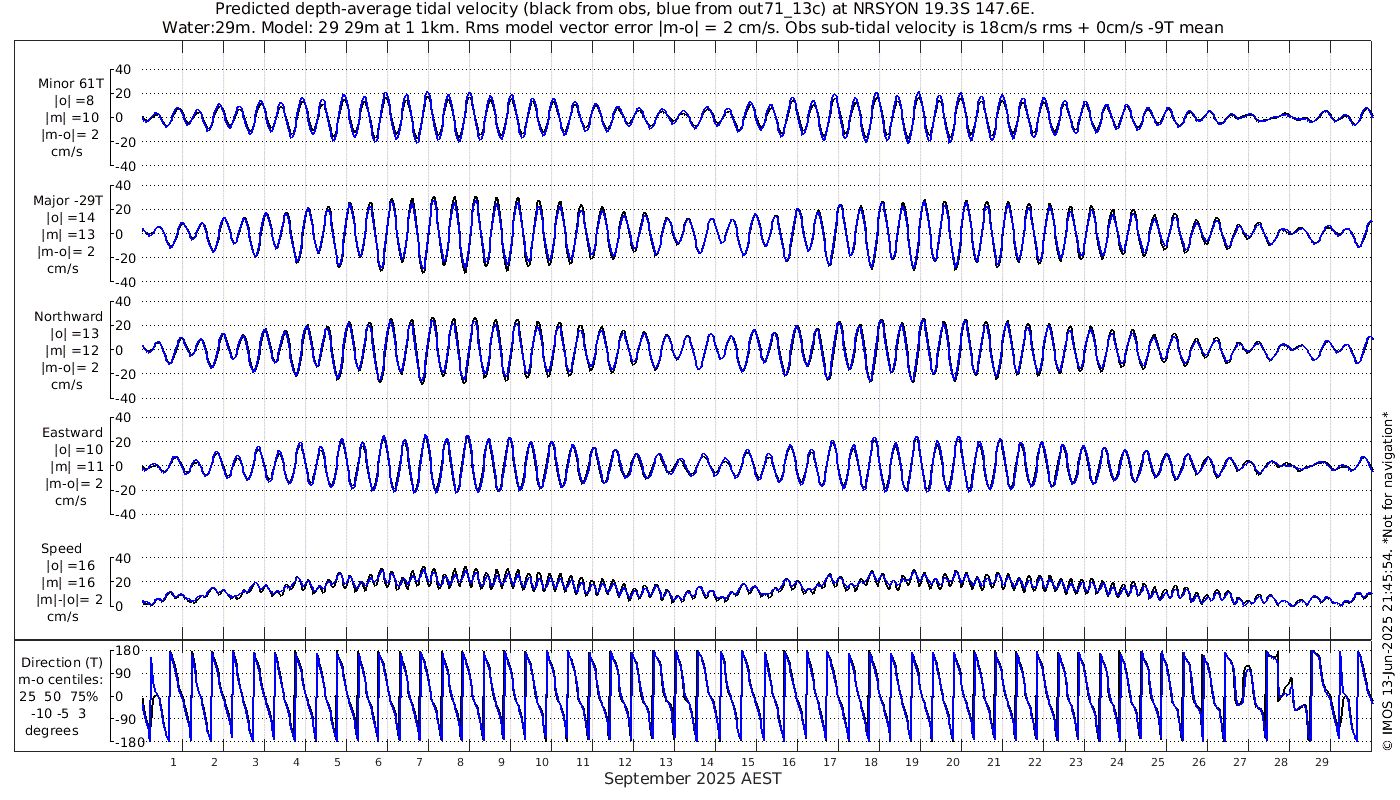Click the day "19" label on the date axis
Screen dimensions: 1400x800
coord(912,762)
